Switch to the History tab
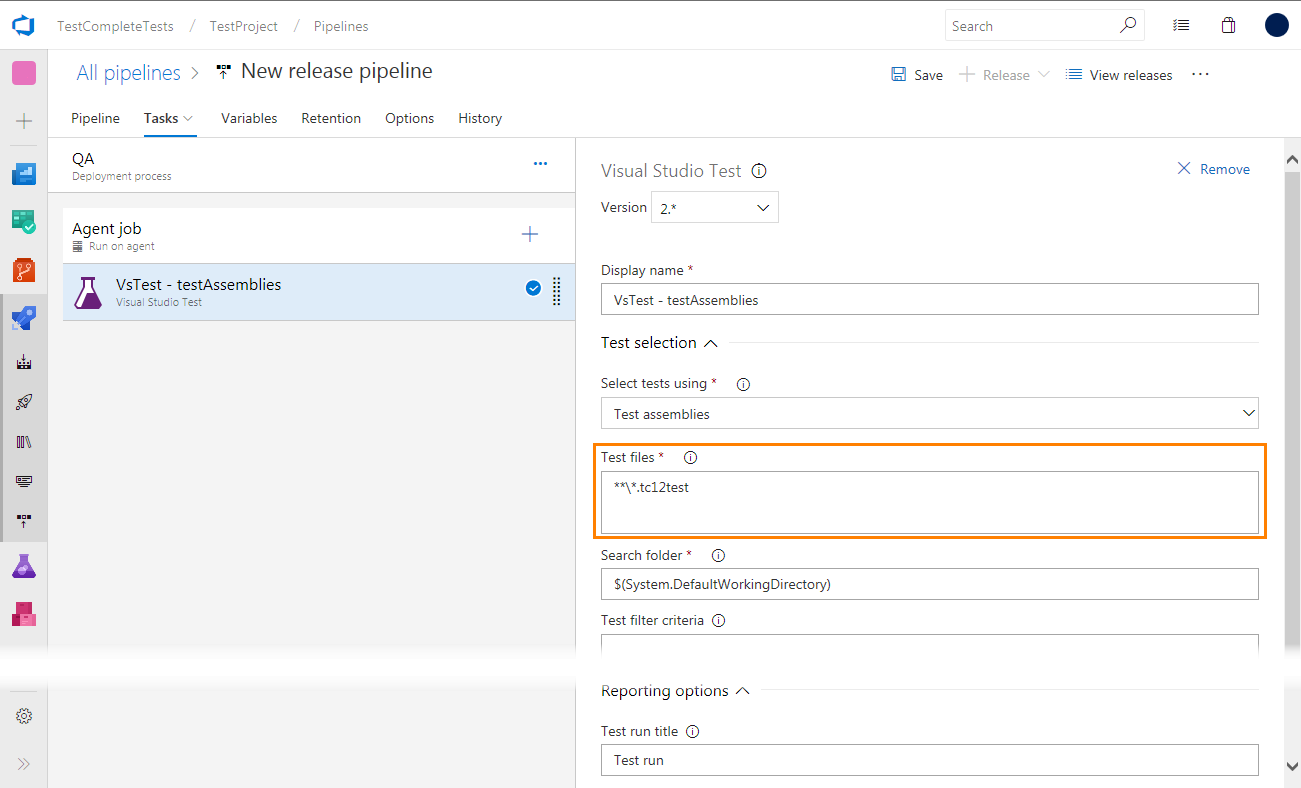Viewport: 1301px width, 788px height. (480, 118)
